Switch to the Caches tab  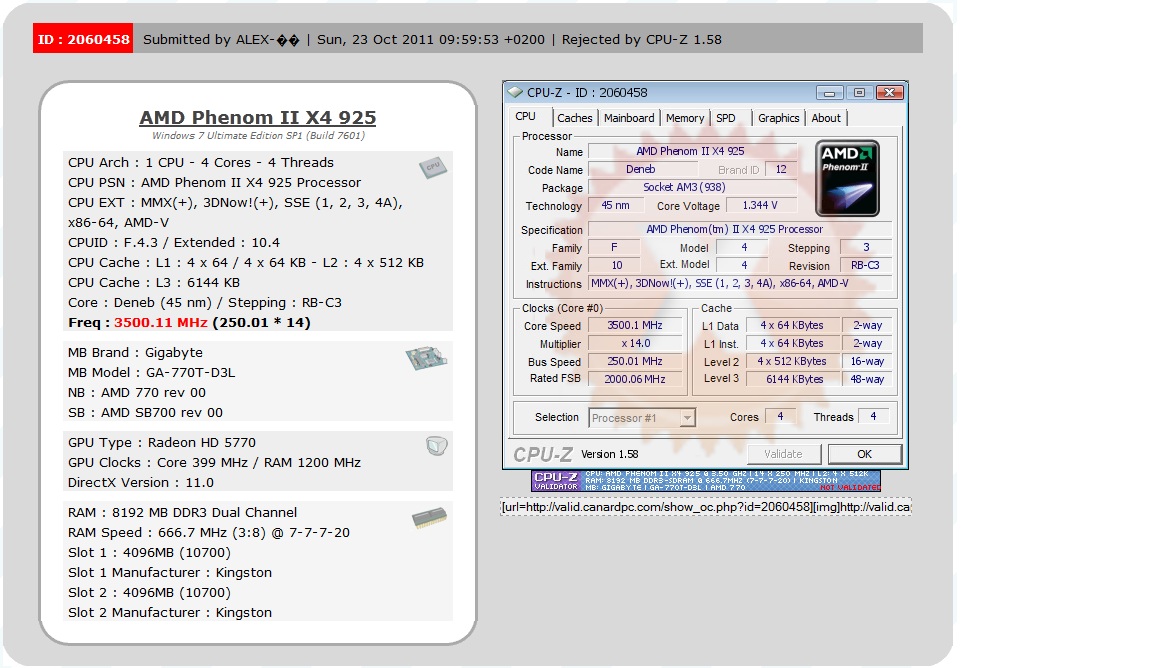574,118
